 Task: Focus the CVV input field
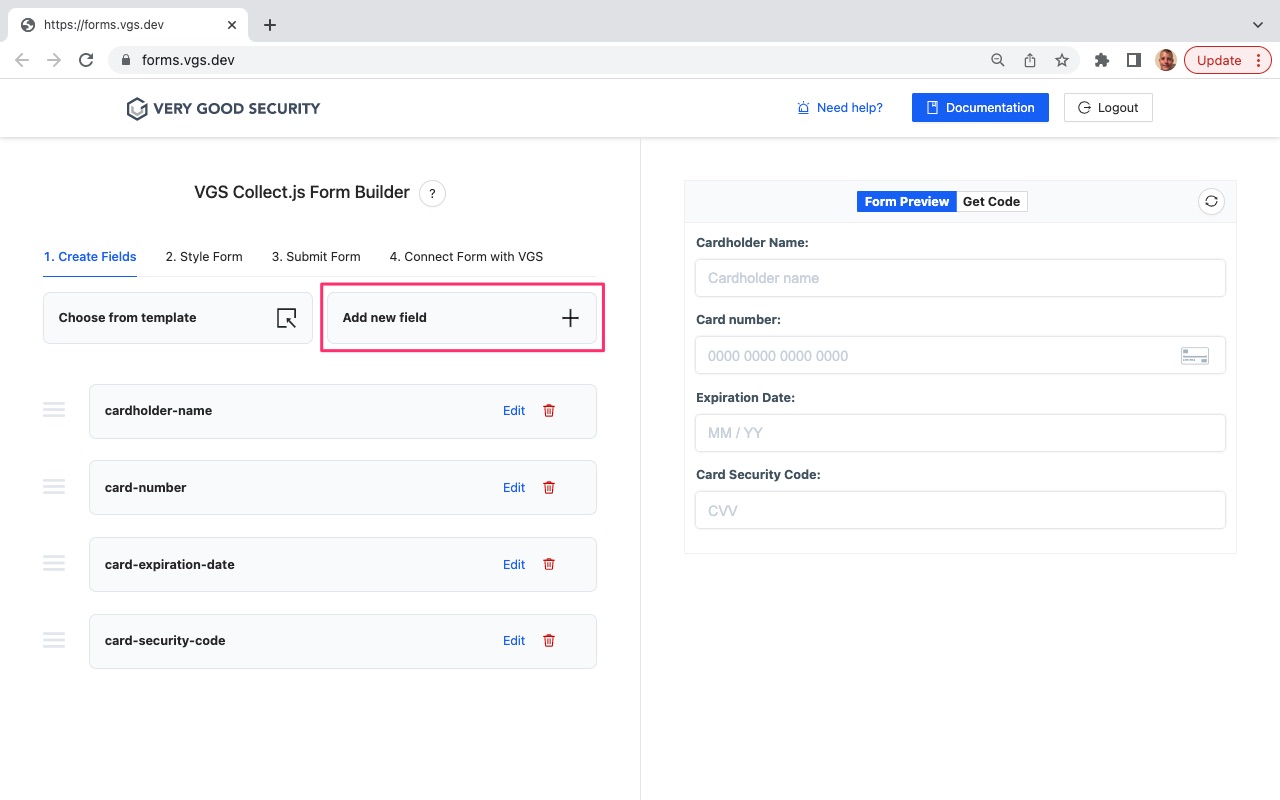(x=960, y=510)
